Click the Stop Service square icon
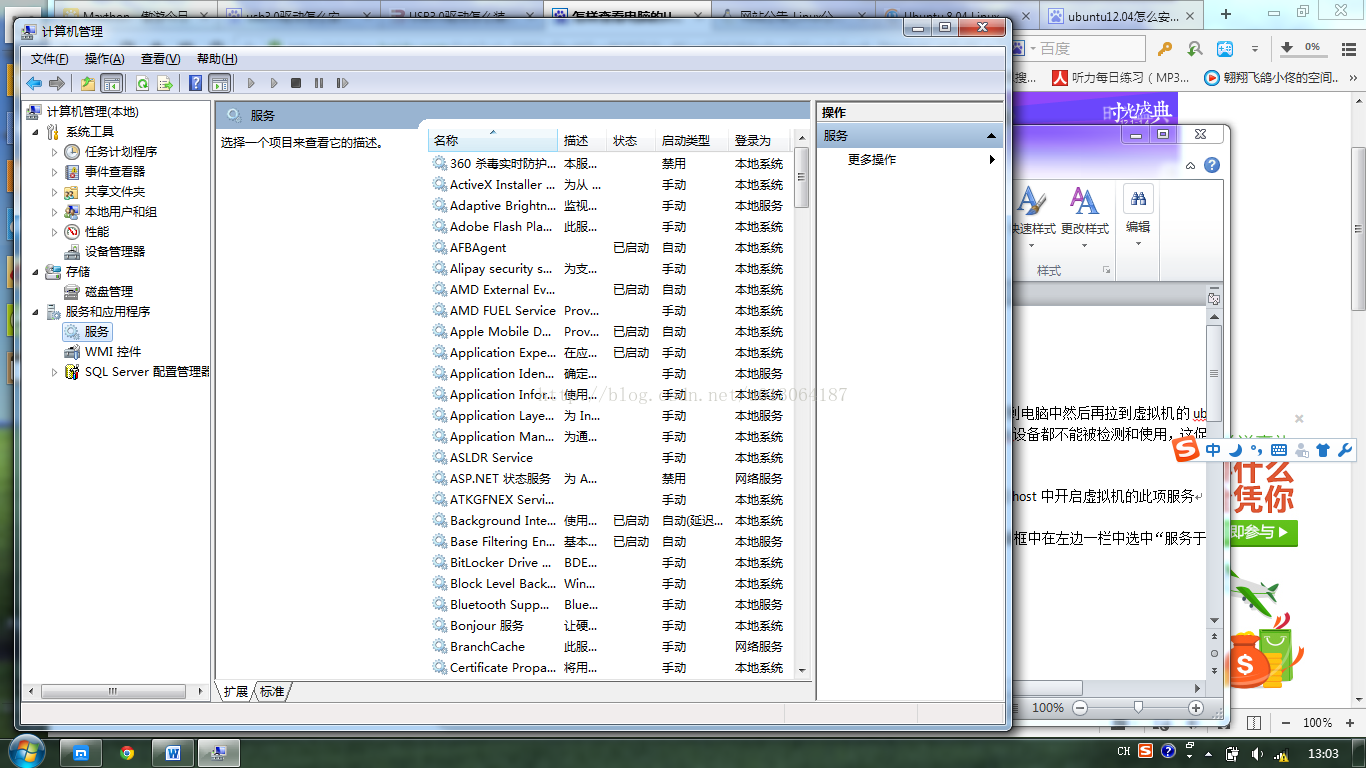 (296, 84)
